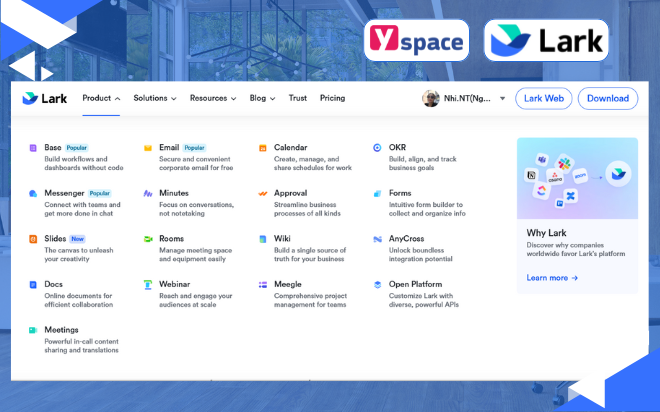Viewport: 660px width, 412px height.
Task: Click the Forms icon
Action: click(x=377, y=193)
